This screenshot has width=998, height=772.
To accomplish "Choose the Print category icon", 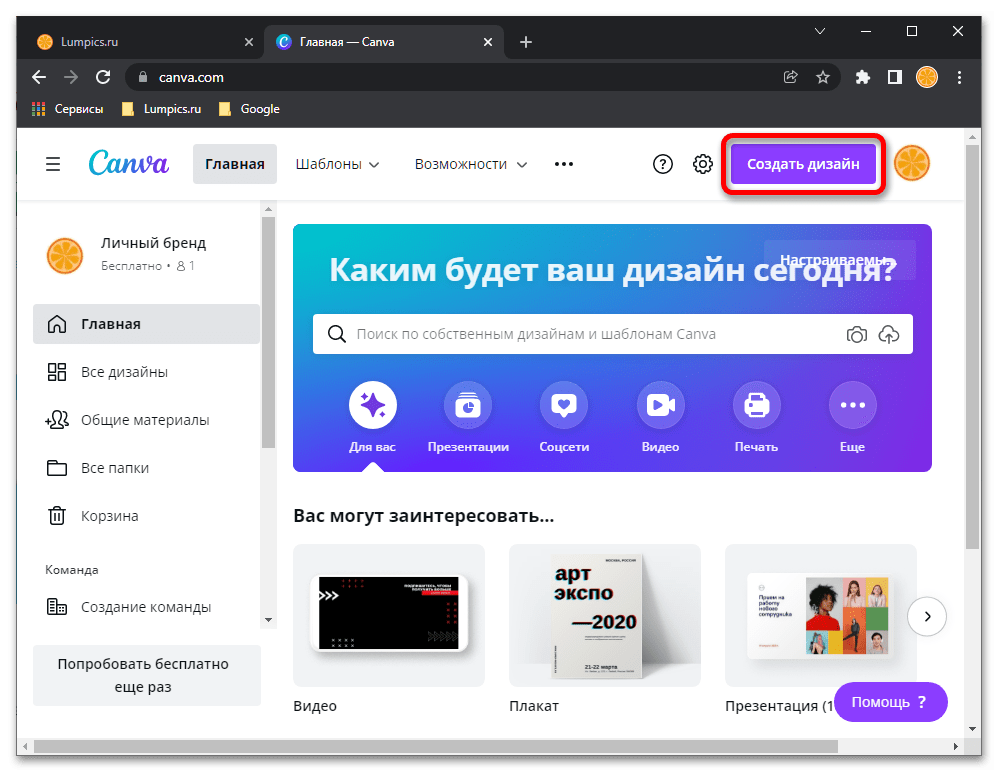I will (756, 406).
